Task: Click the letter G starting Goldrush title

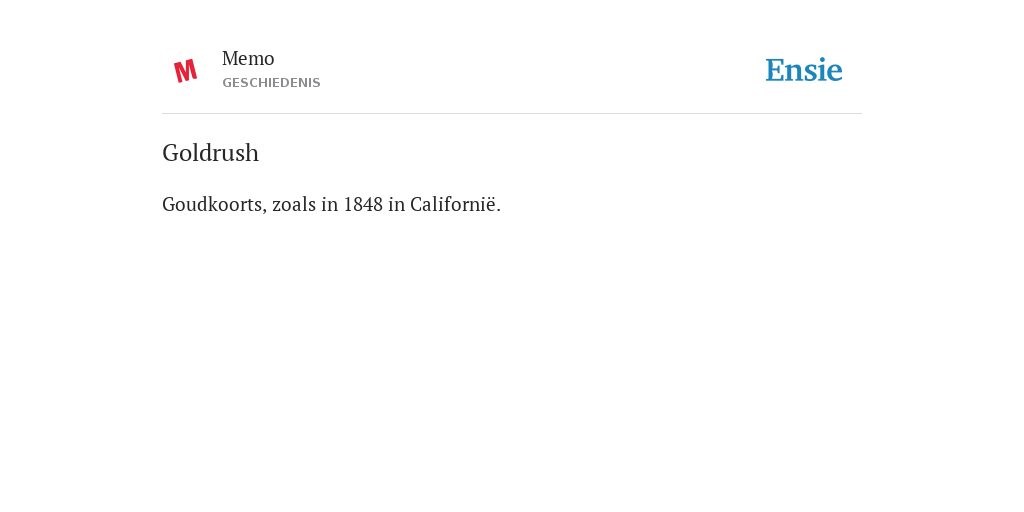Action: [170, 153]
